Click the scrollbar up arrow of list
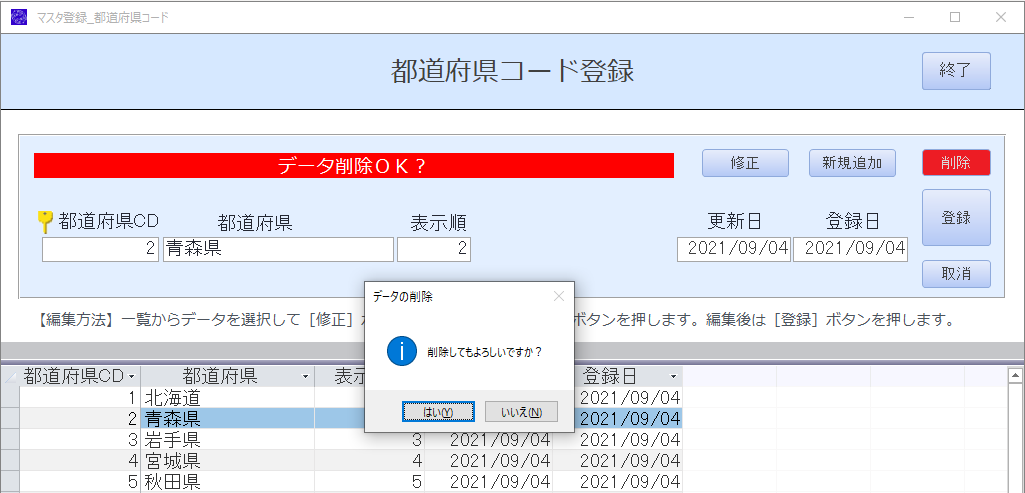 (x=1015, y=375)
